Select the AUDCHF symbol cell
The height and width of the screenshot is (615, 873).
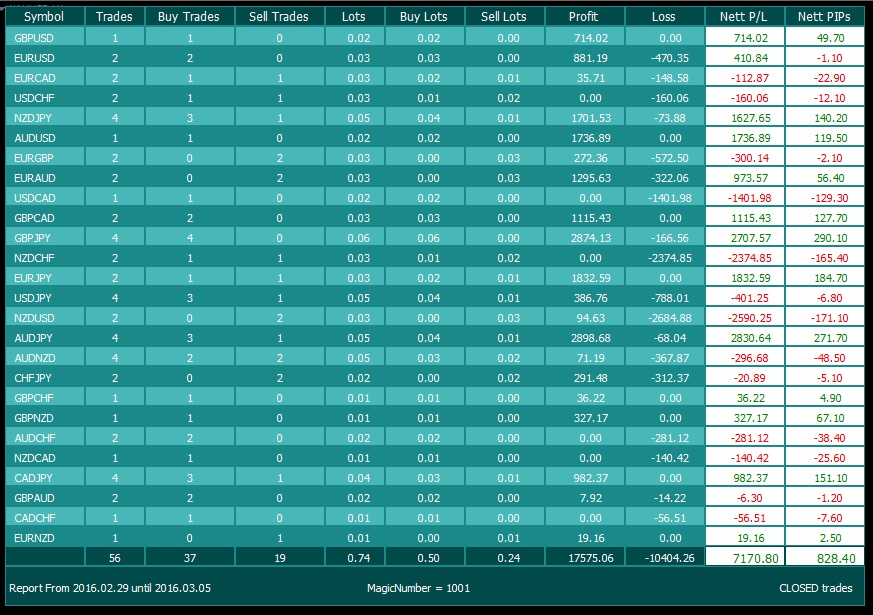[x=45, y=439]
